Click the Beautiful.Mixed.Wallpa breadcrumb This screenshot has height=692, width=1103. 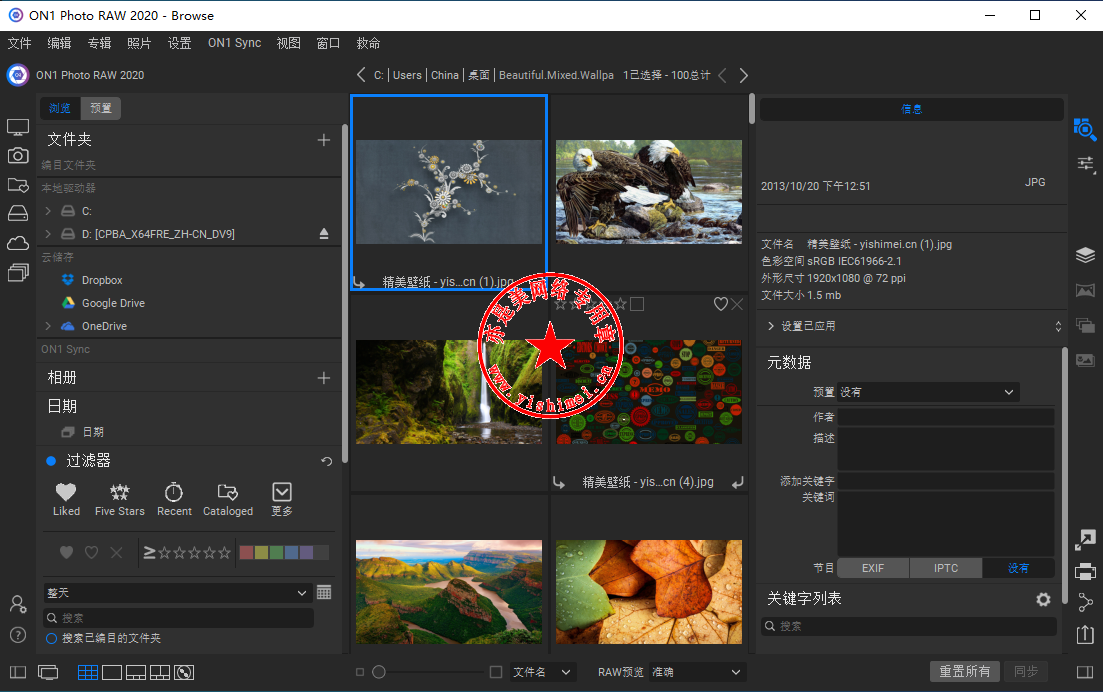coord(556,75)
